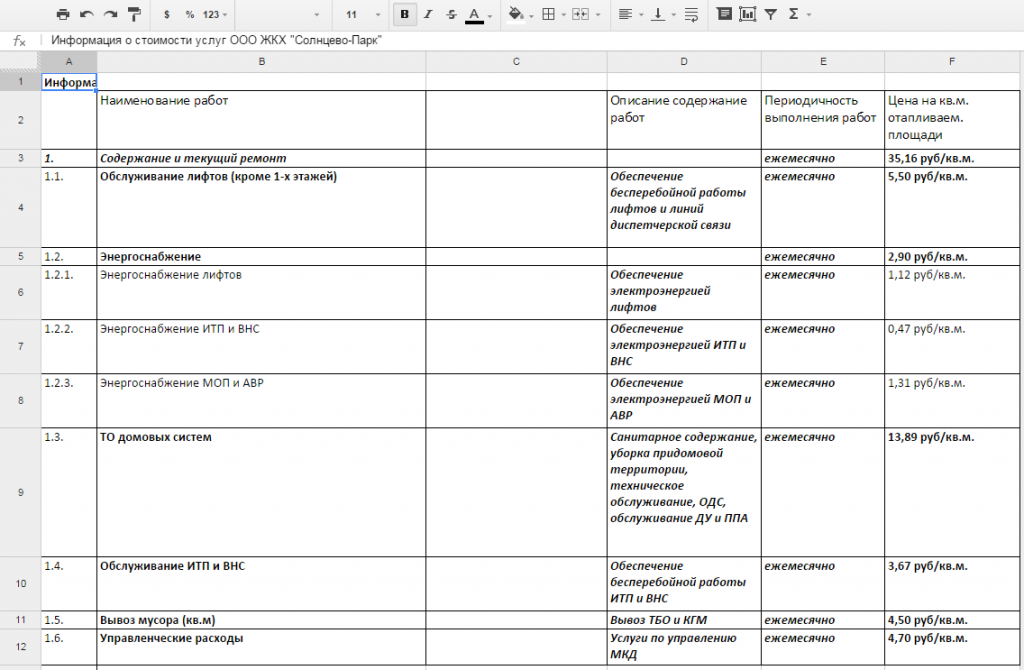This screenshot has width=1024, height=670.
Task: Select column F header
Action: click(952, 61)
